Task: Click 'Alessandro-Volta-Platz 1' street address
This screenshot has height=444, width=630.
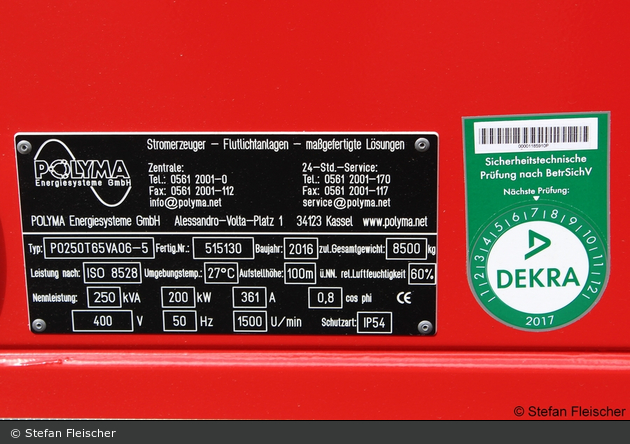Action: pos(229,221)
